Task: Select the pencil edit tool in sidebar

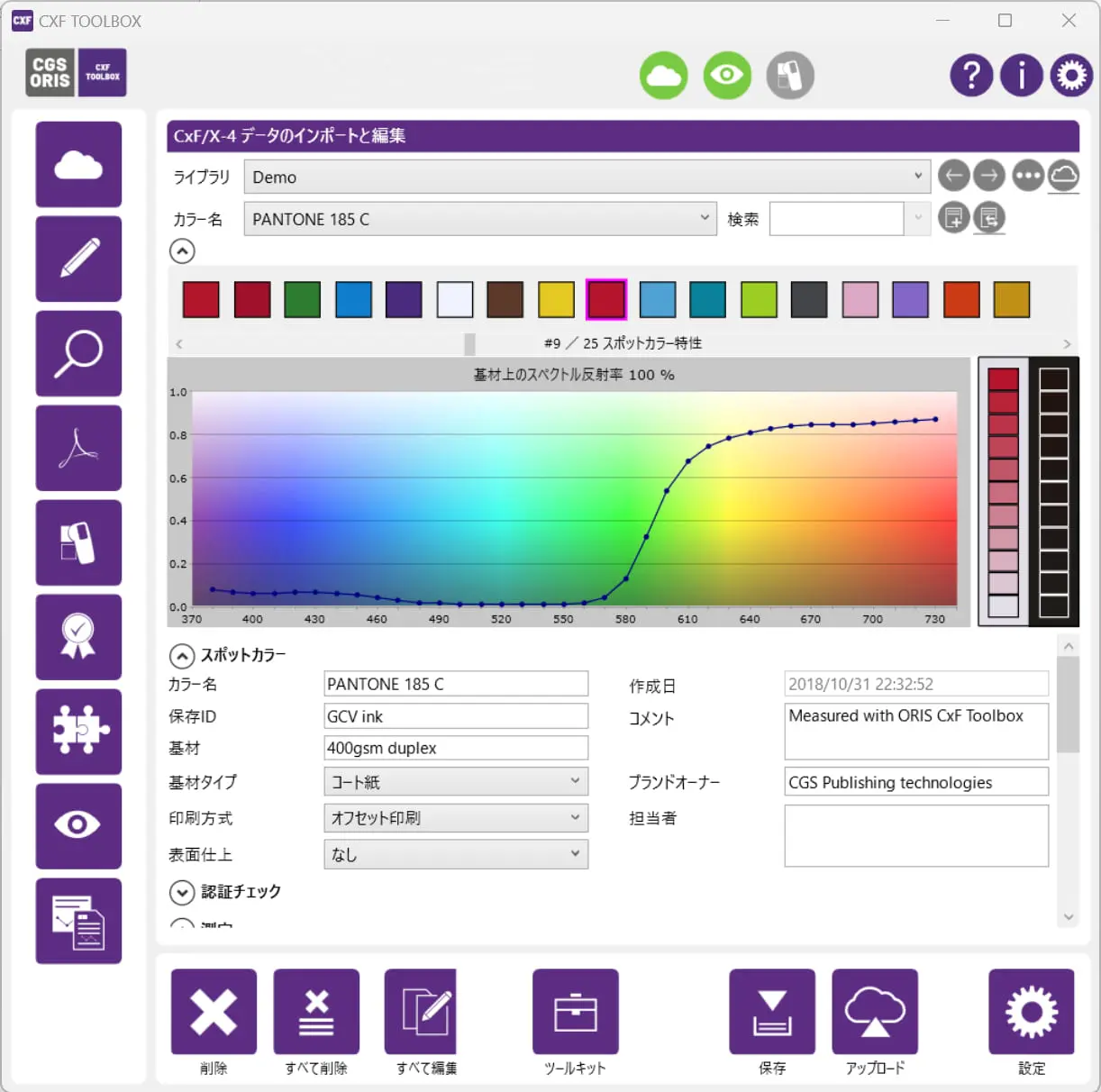Action: click(x=78, y=259)
